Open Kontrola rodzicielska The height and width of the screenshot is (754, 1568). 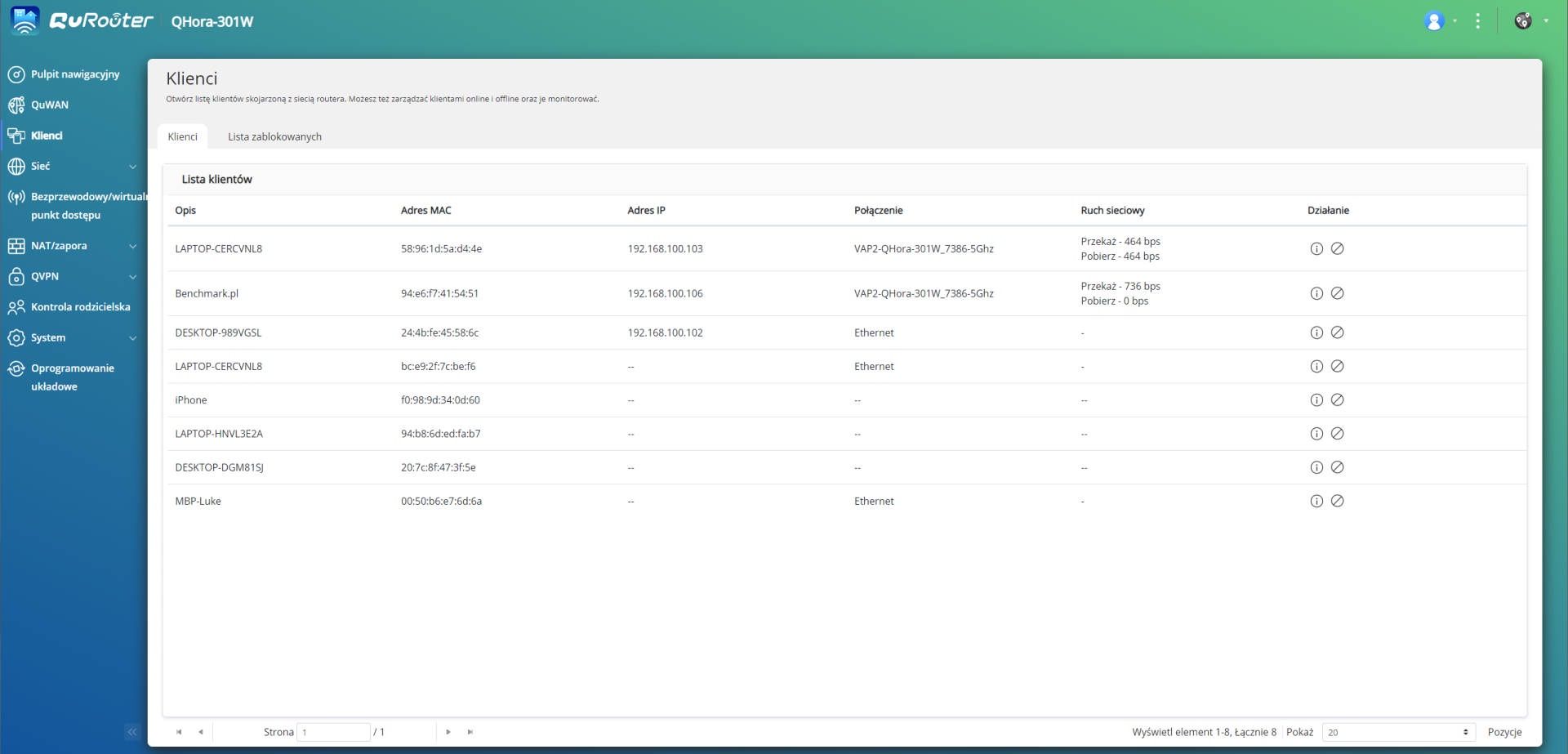80,307
